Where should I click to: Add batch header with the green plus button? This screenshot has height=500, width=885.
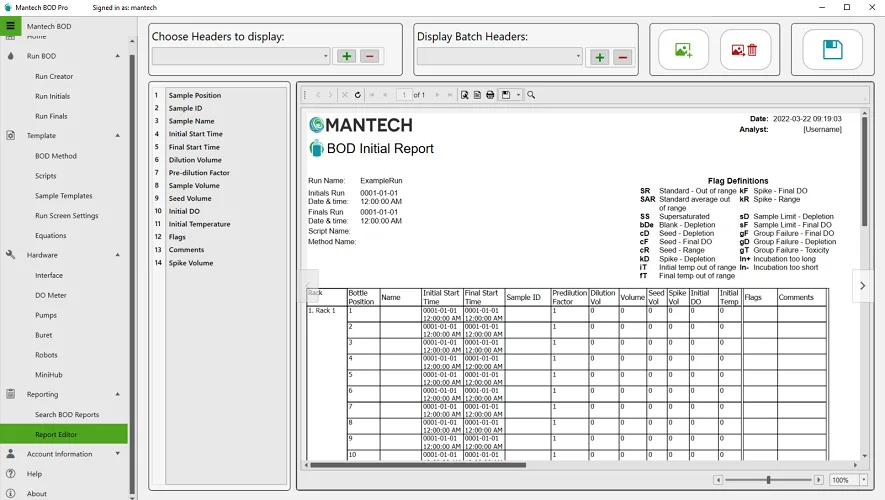[x=599, y=57]
